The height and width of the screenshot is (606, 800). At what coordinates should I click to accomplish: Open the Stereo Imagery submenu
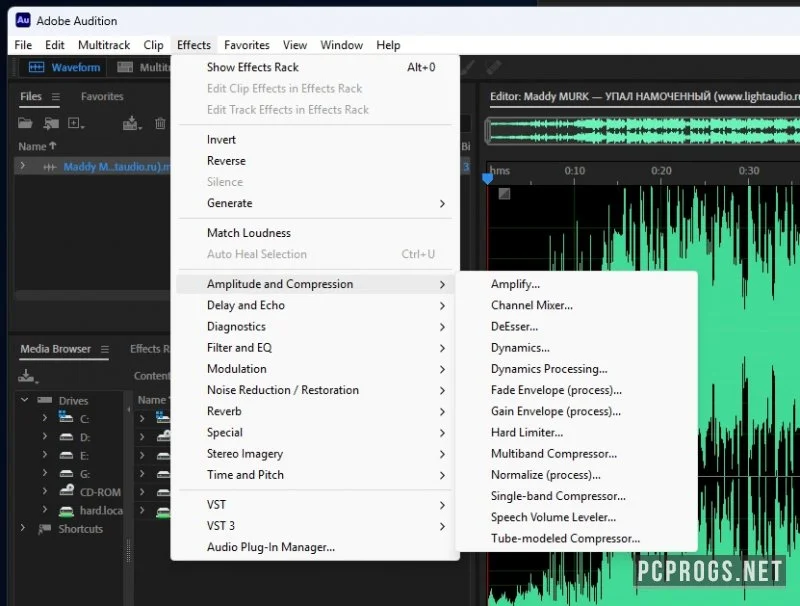pos(315,454)
